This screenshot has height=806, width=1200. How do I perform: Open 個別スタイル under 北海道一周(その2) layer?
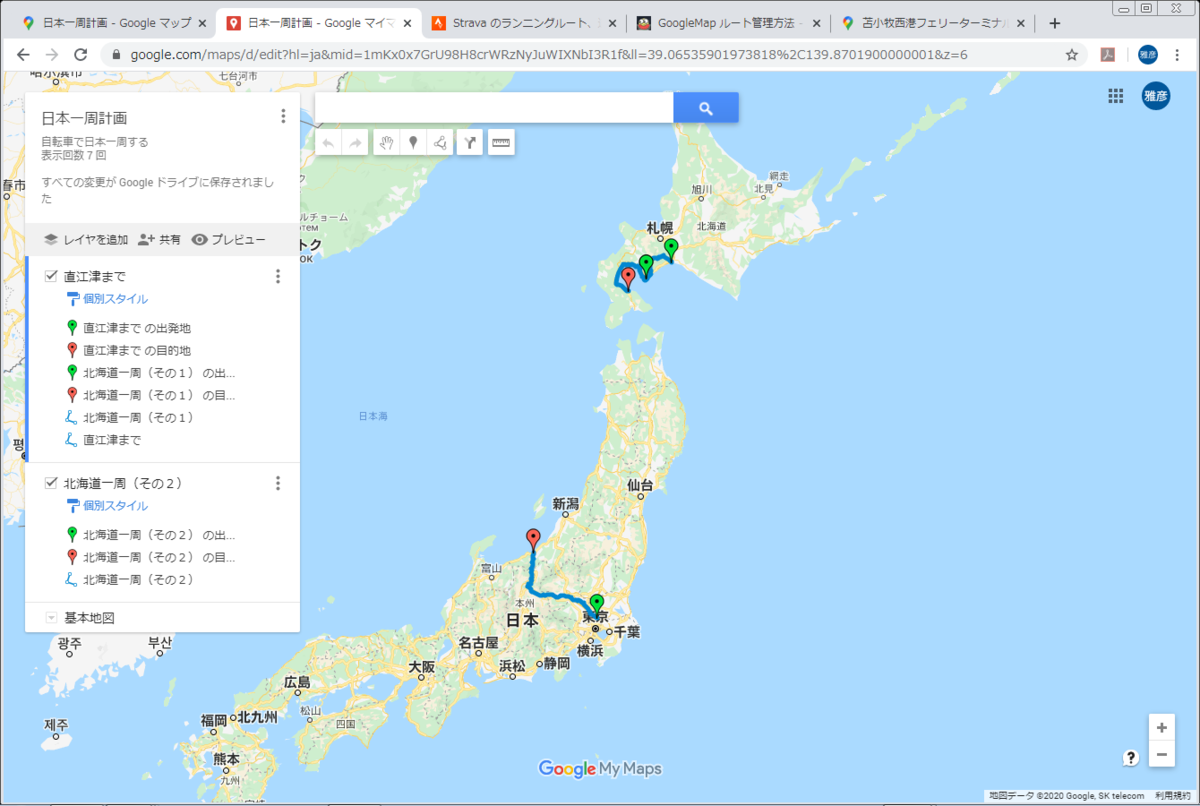click(107, 505)
